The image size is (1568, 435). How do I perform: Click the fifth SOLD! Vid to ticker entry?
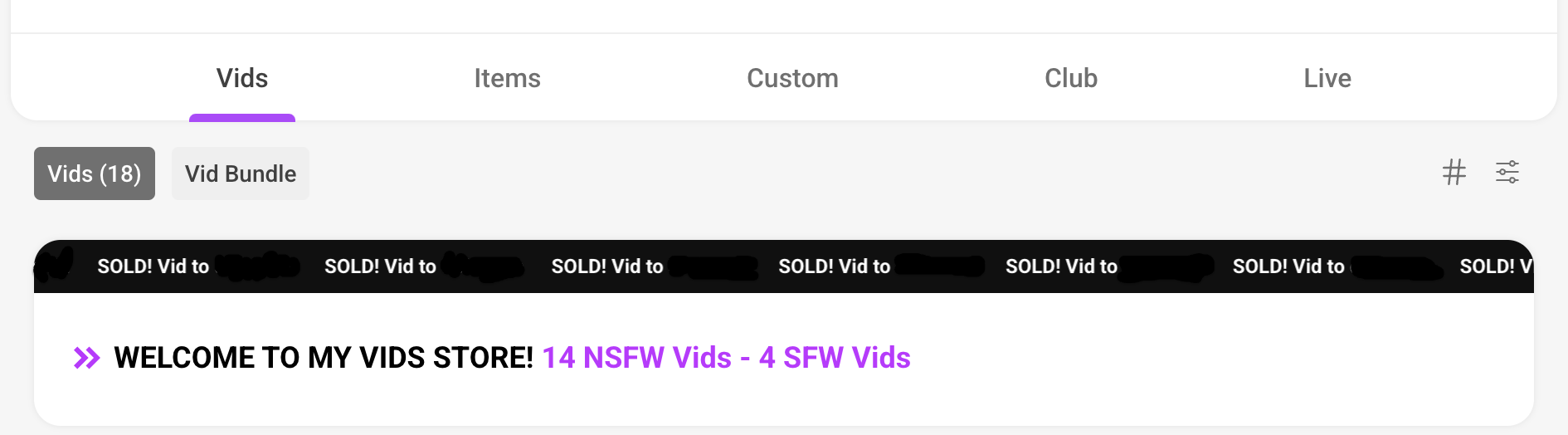[1061, 266]
